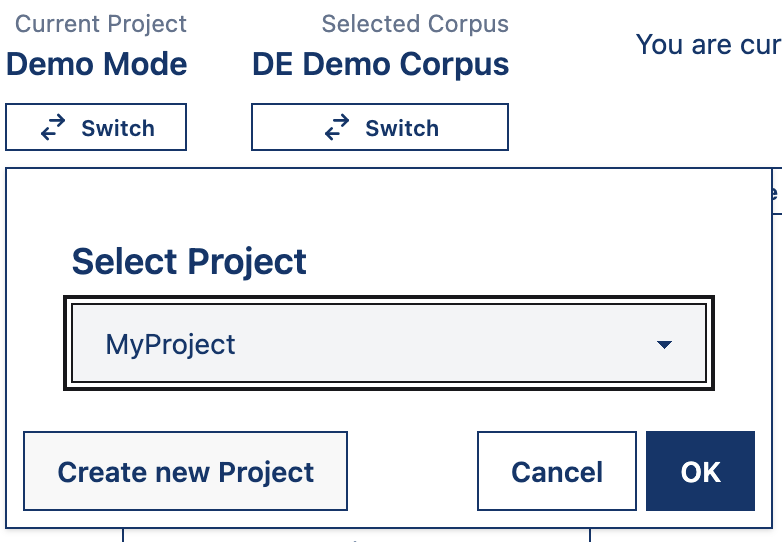Image resolution: width=782 pixels, height=542 pixels.
Task: Click the swap arrows icon under Demo Mode
Action: pos(53,128)
